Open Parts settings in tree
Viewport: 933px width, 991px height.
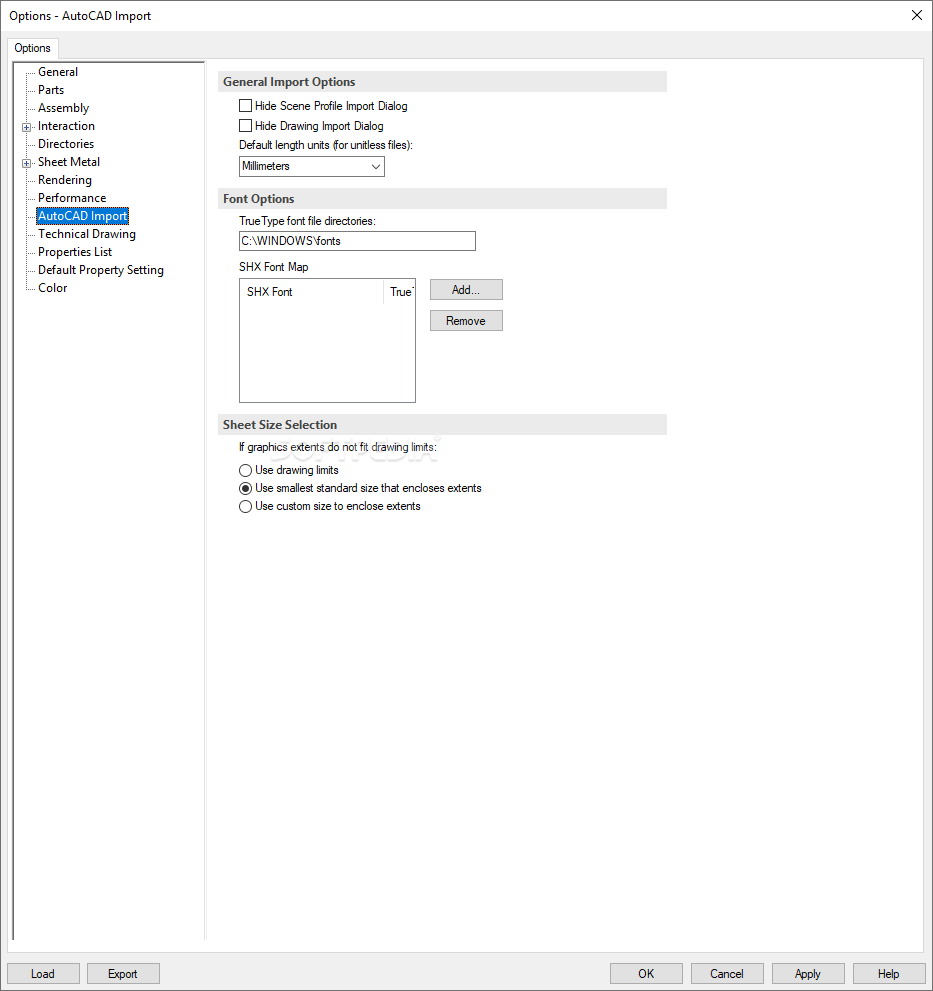click(51, 90)
